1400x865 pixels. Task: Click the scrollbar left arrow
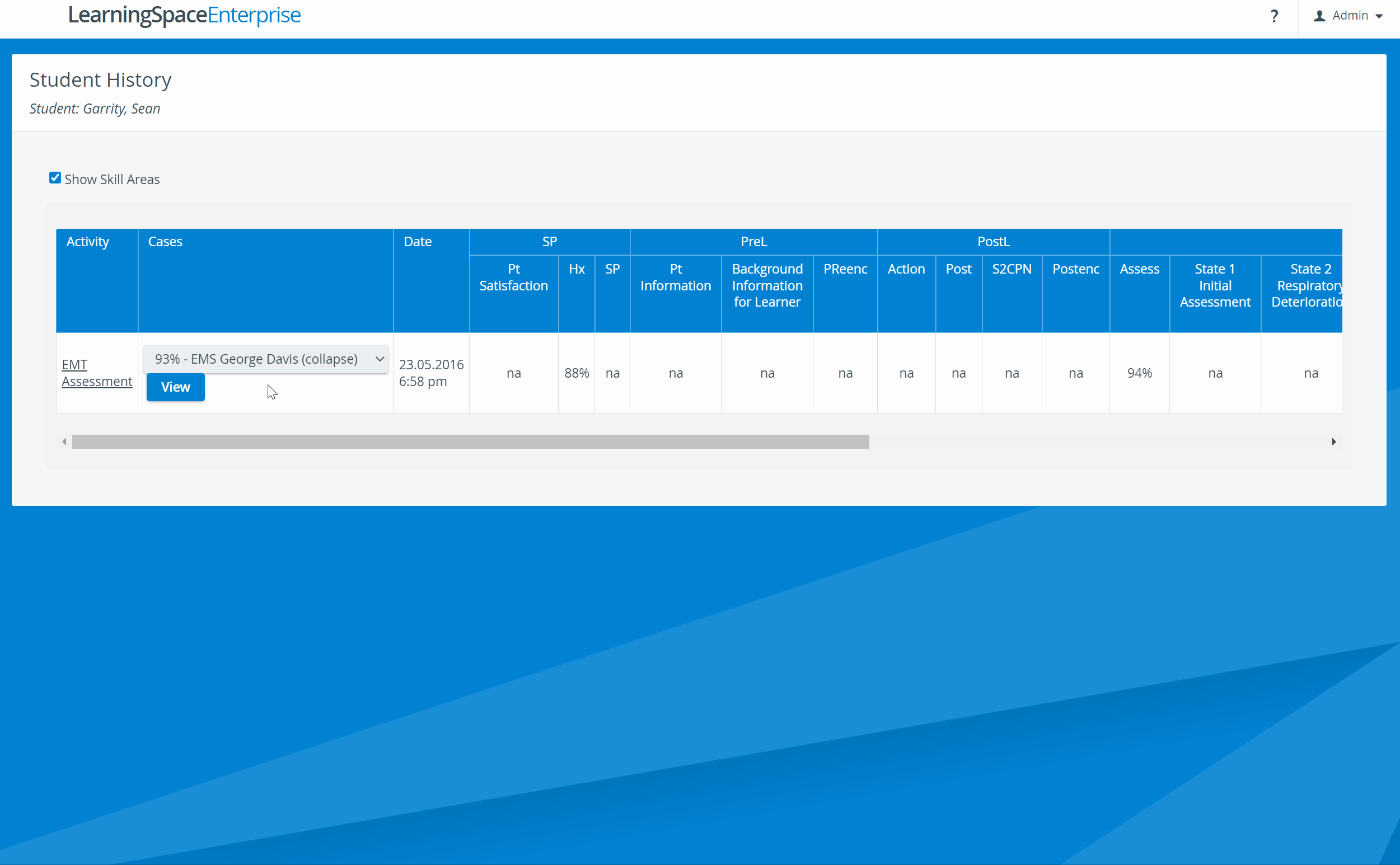(x=64, y=441)
